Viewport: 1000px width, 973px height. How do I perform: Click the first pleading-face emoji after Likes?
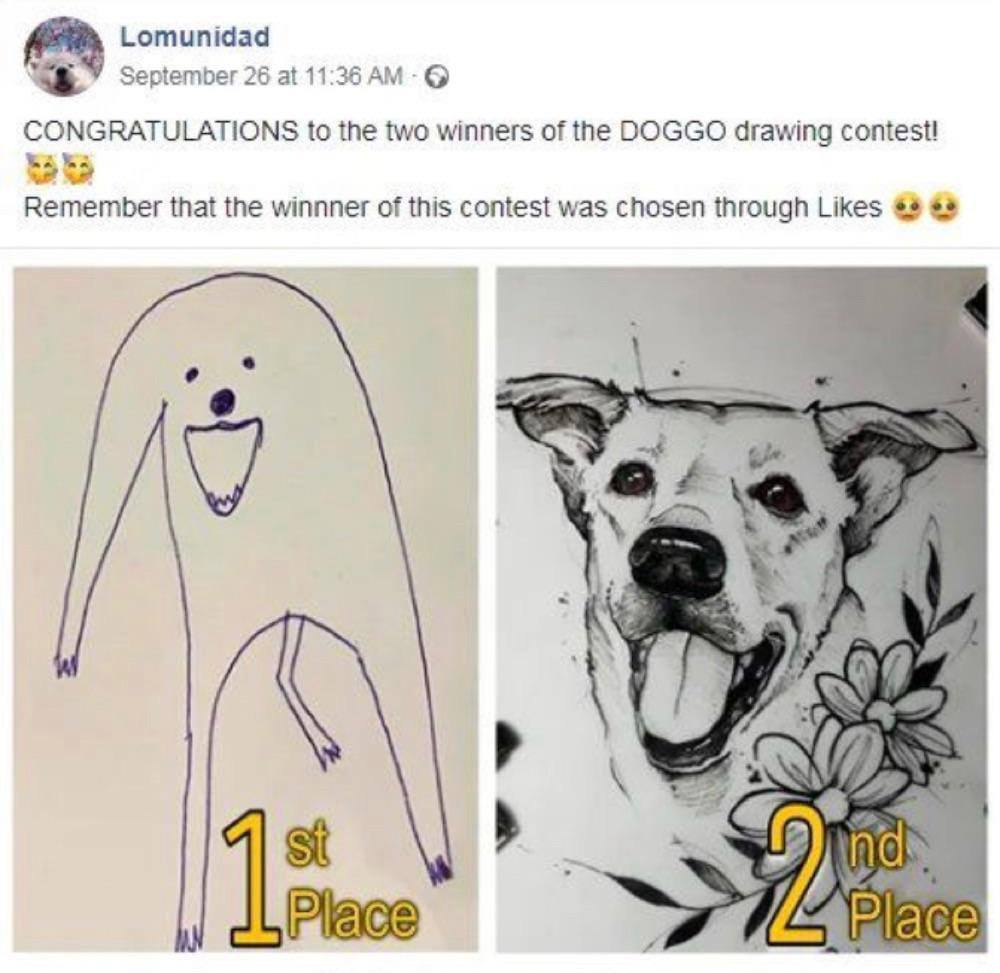[907, 208]
